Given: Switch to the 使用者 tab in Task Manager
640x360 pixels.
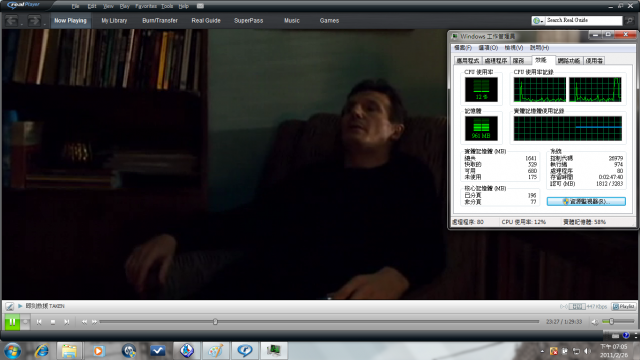Looking at the screenshot, I should pyautogui.click(x=594, y=61).
